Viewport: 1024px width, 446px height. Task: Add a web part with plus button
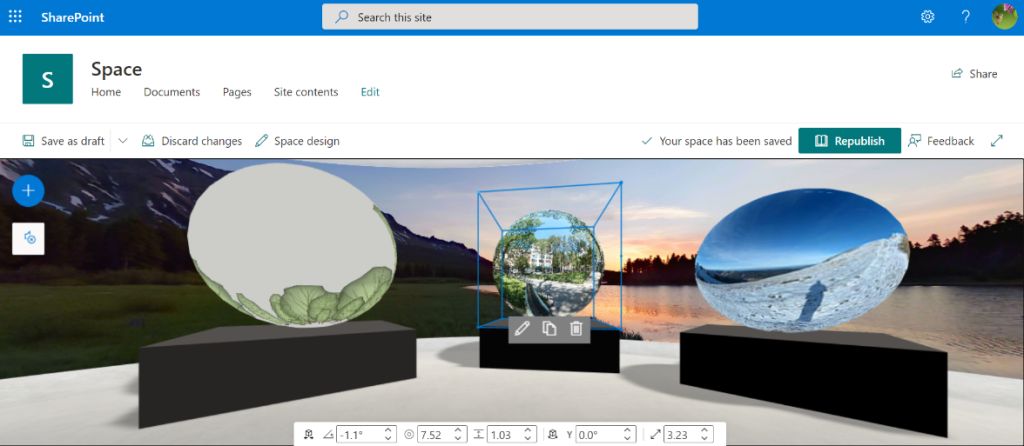tap(28, 191)
